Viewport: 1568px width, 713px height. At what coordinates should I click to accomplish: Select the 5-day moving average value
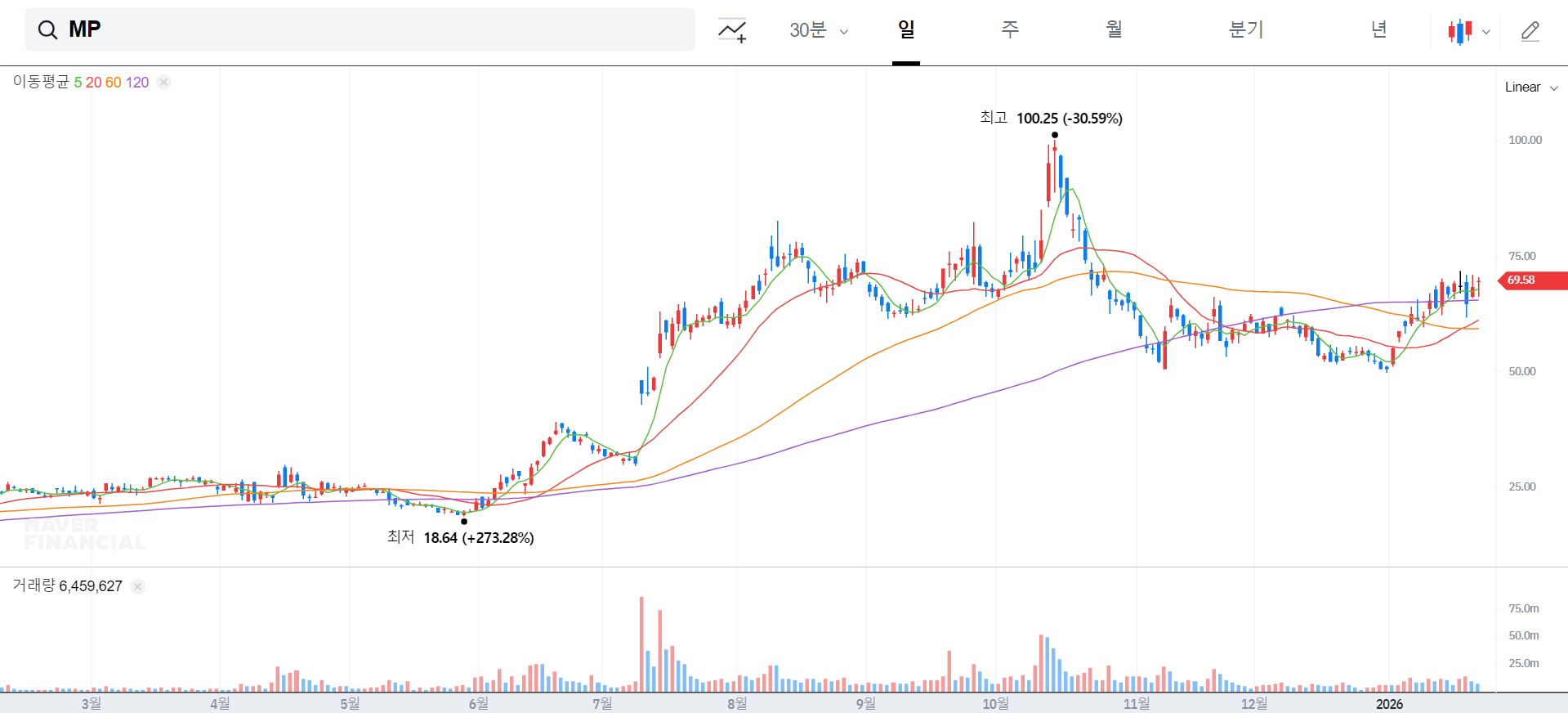78,83
